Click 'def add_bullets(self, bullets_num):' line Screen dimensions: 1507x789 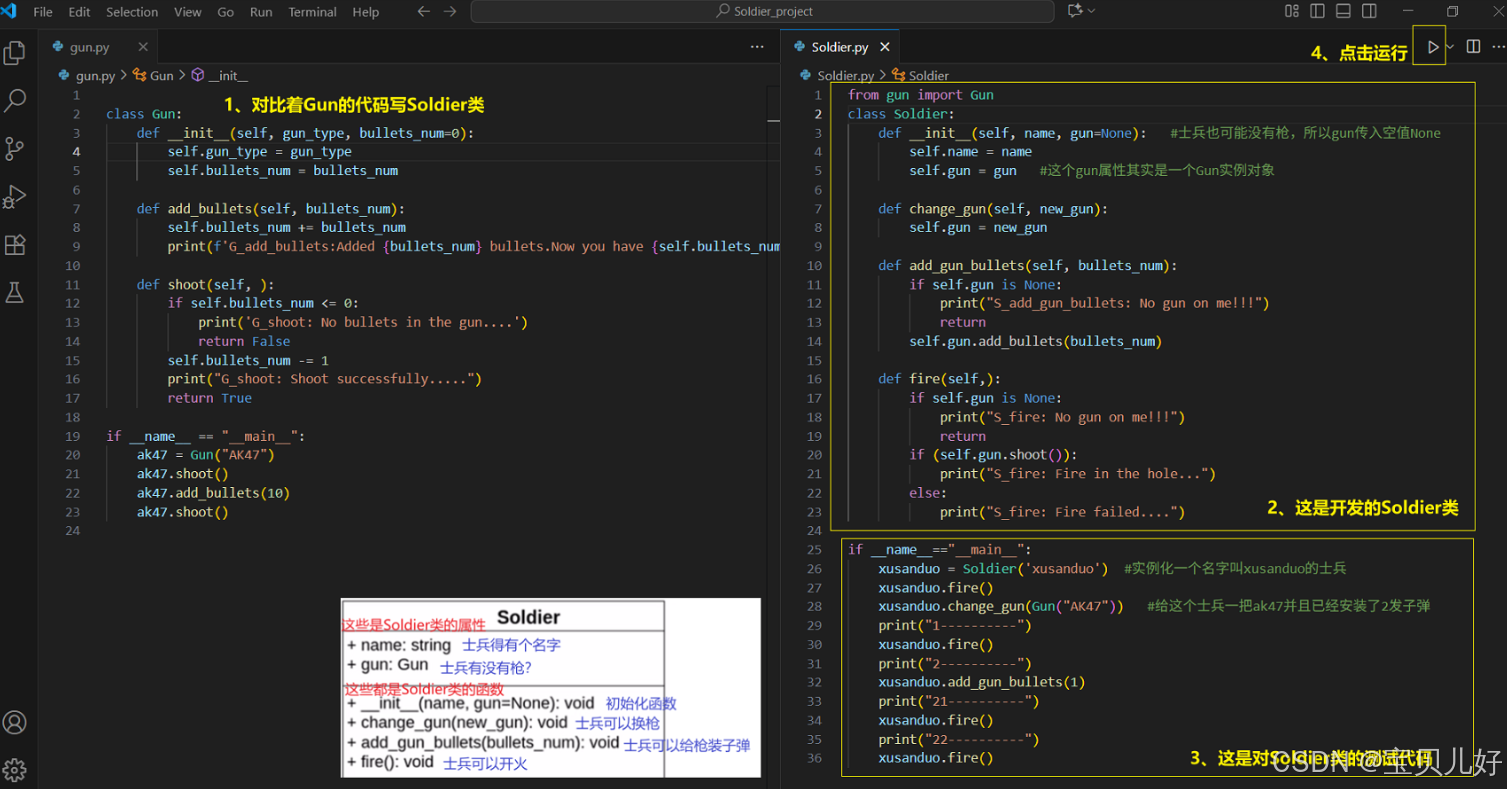point(271,209)
